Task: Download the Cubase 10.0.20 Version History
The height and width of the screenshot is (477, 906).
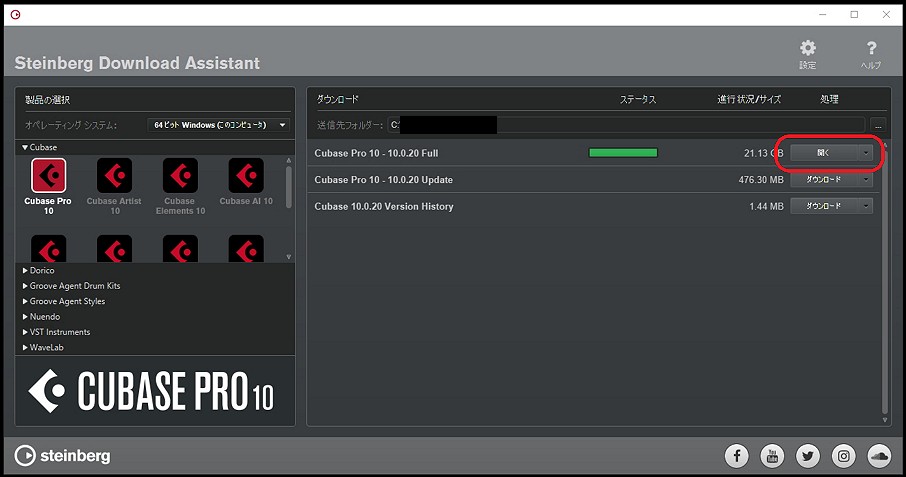Action: (824, 206)
